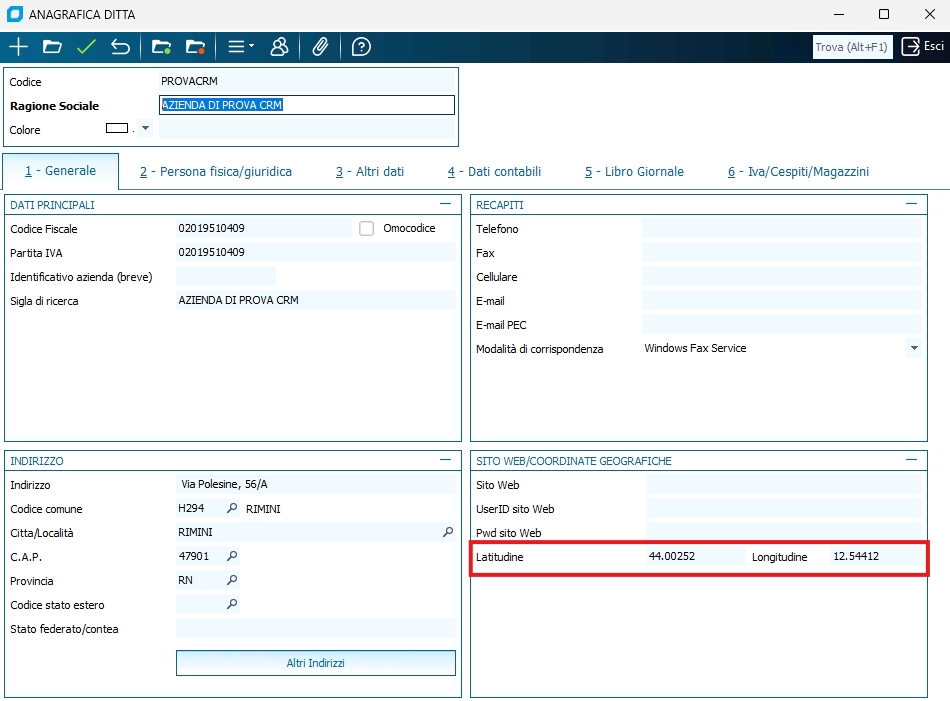Open the Colore dropdown arrow

[145, 129]
